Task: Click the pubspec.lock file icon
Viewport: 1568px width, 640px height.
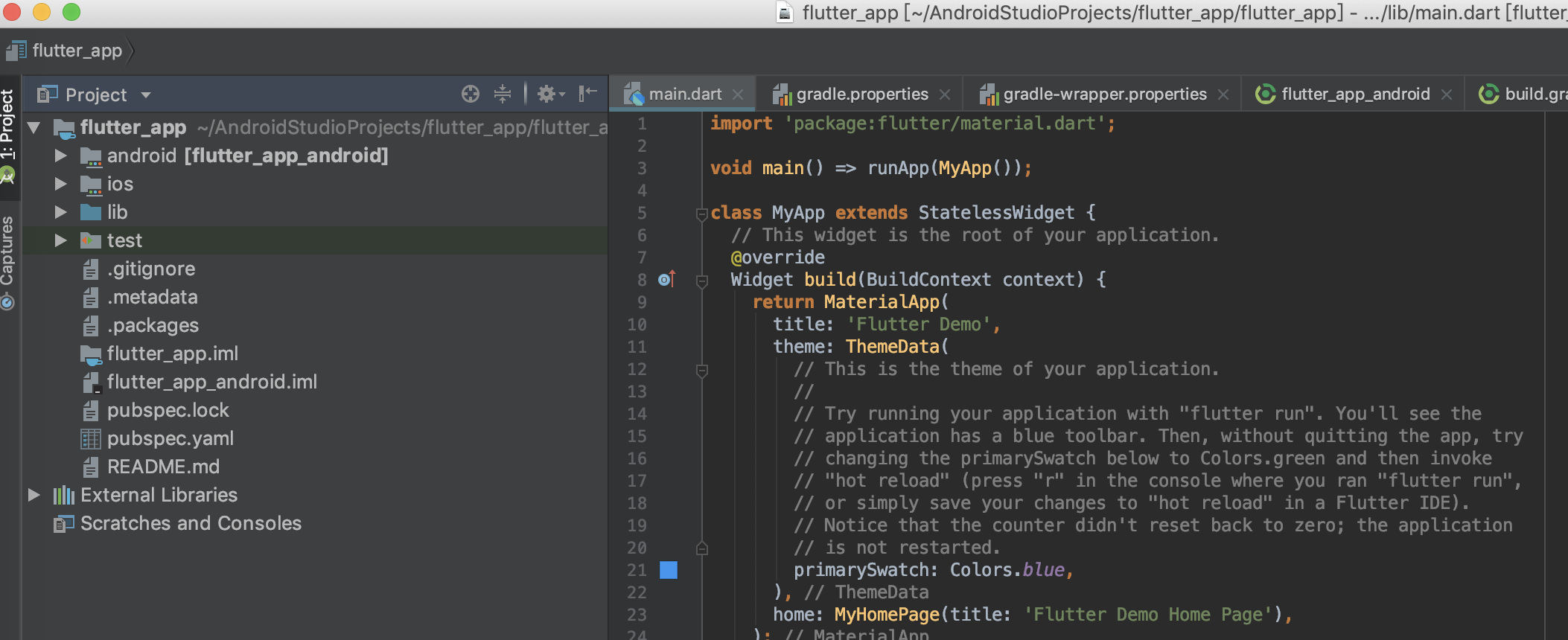Action: pyautogui.click(x=91, y=411)
